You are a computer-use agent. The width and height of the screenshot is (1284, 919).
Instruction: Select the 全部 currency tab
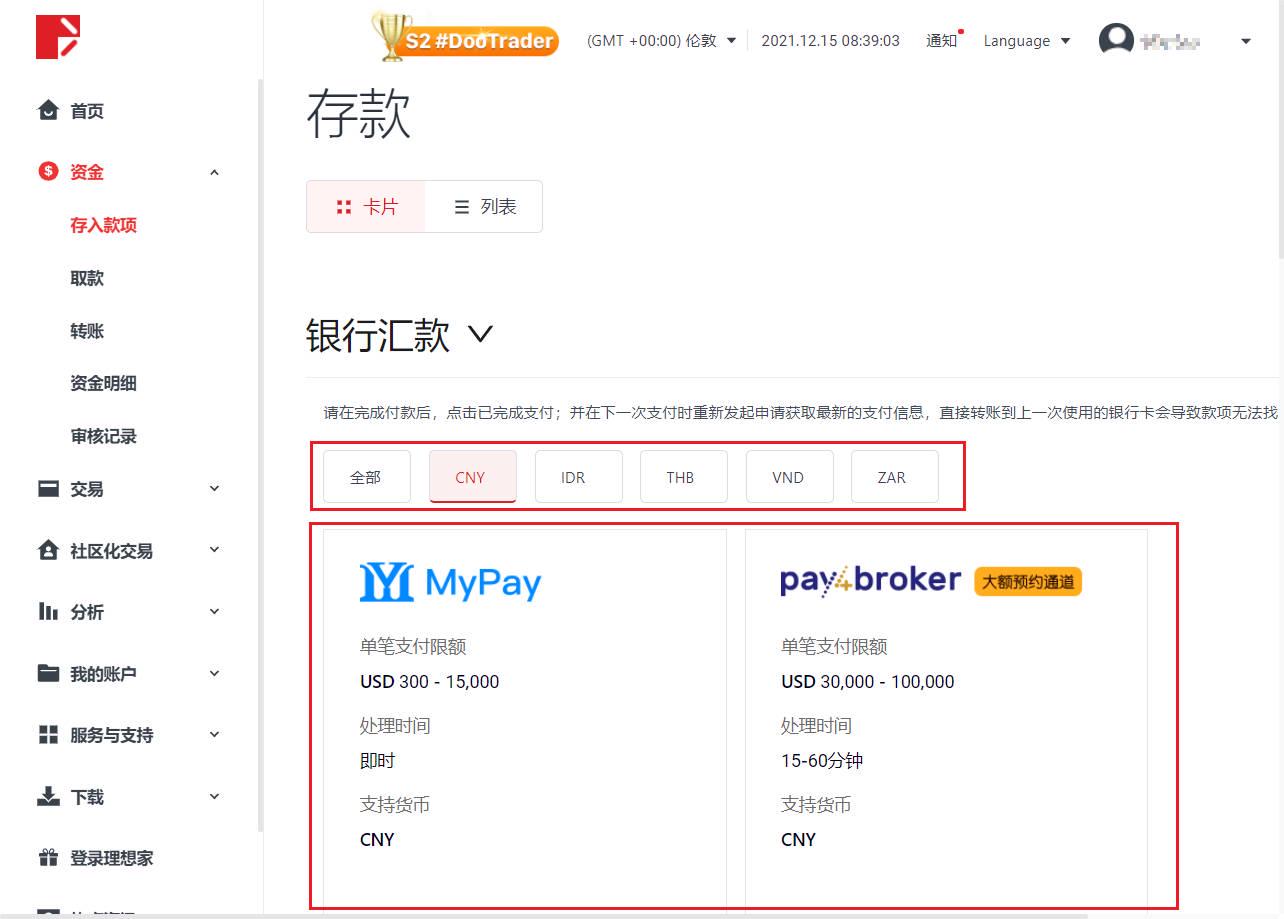click(x=366, y=477)
